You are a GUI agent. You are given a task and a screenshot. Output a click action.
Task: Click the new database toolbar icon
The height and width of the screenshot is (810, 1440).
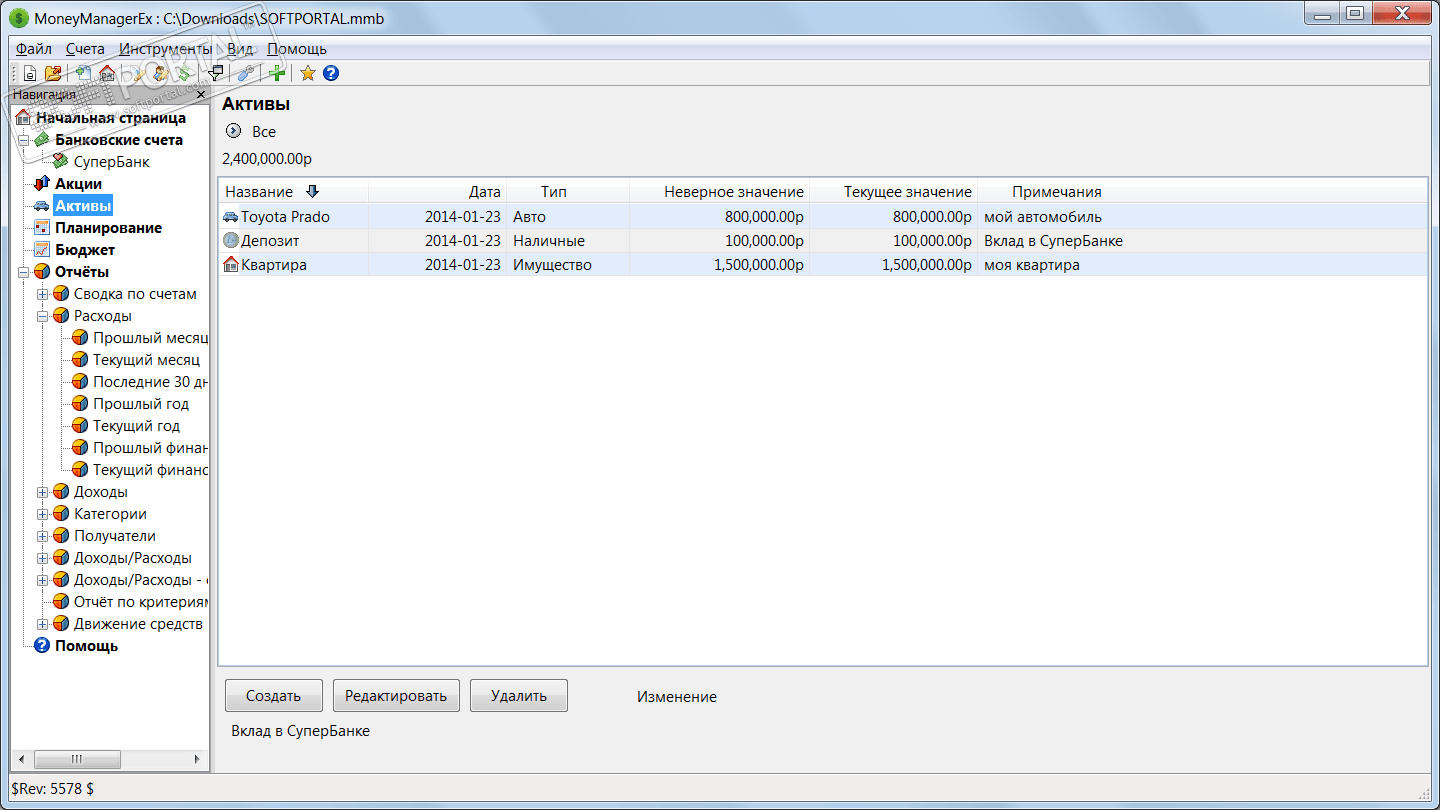pyautogui.click(x=30, y=73)
